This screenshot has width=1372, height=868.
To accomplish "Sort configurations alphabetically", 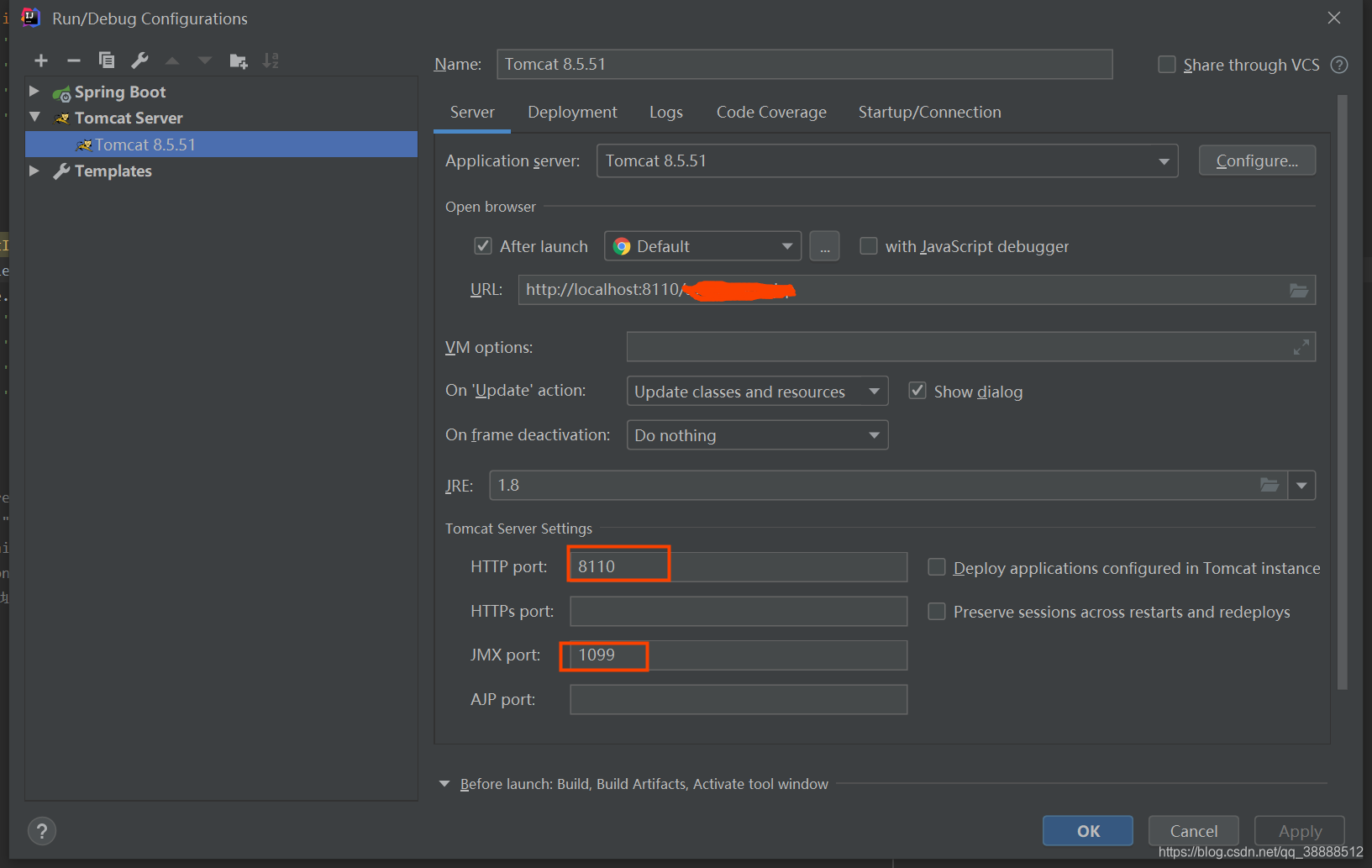I will point(271,60).
